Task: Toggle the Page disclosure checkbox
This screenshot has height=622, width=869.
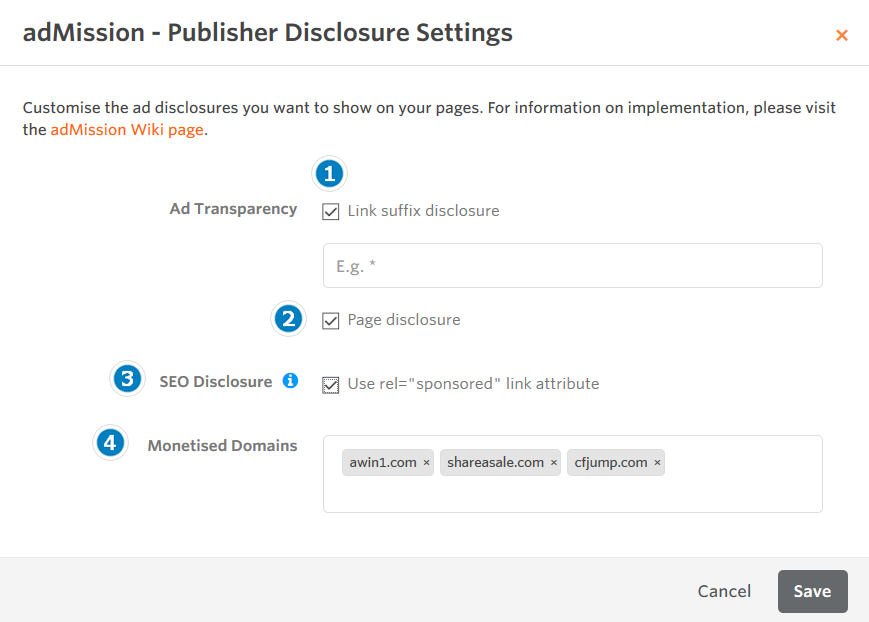Action: [331, 321]
